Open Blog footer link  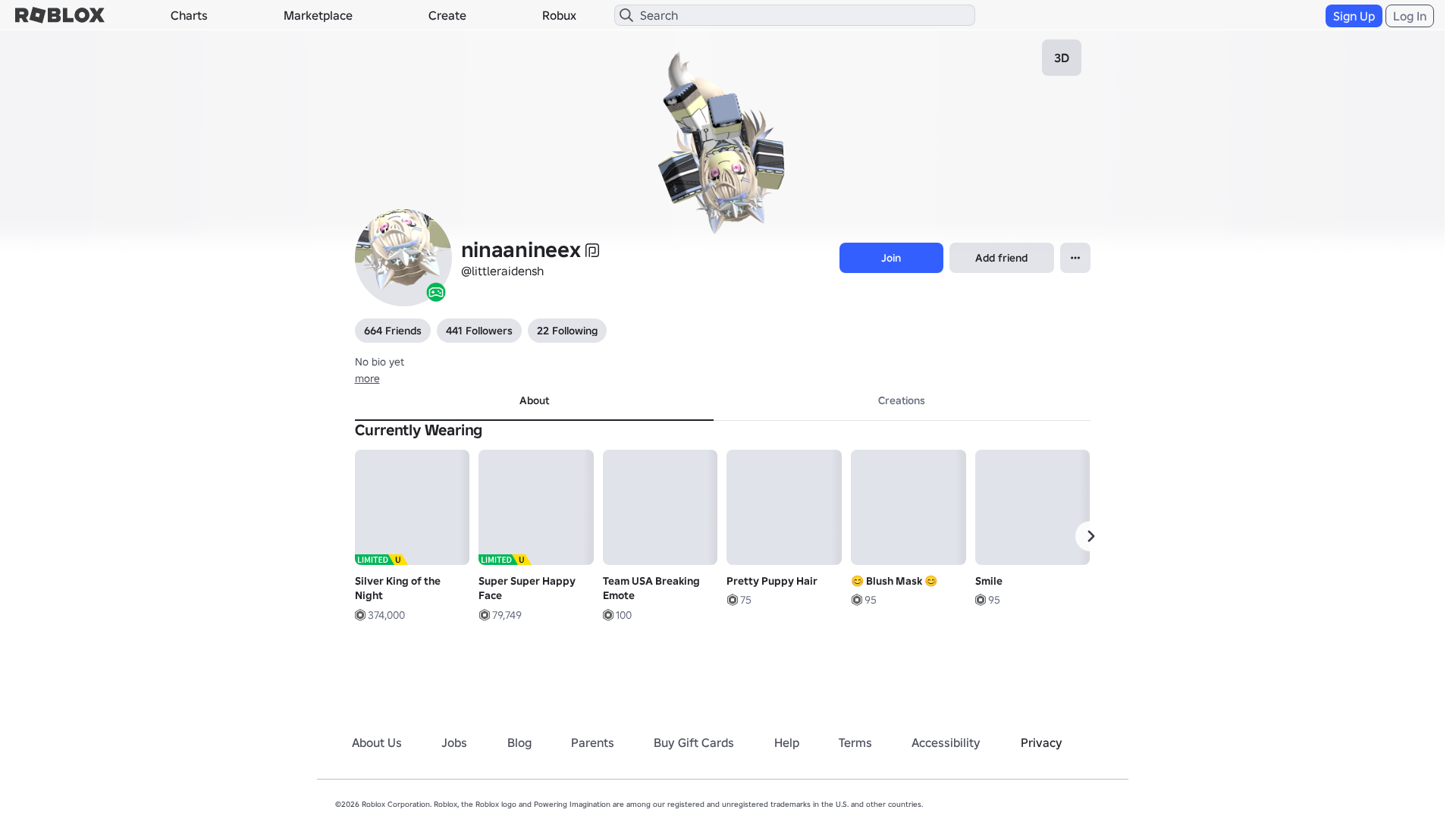coord(519,743)
